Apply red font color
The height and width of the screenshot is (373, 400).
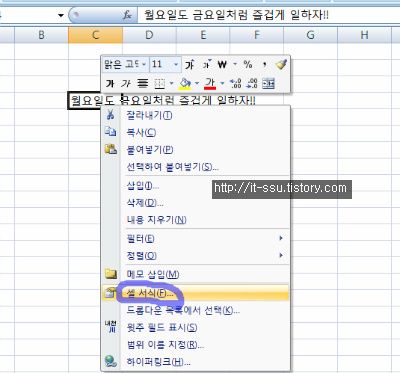click(210, 83)
